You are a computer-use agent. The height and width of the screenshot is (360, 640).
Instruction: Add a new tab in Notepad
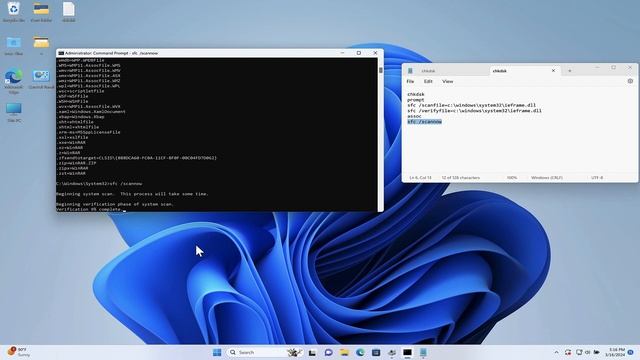pyautogui.click(x=570, y=71)
